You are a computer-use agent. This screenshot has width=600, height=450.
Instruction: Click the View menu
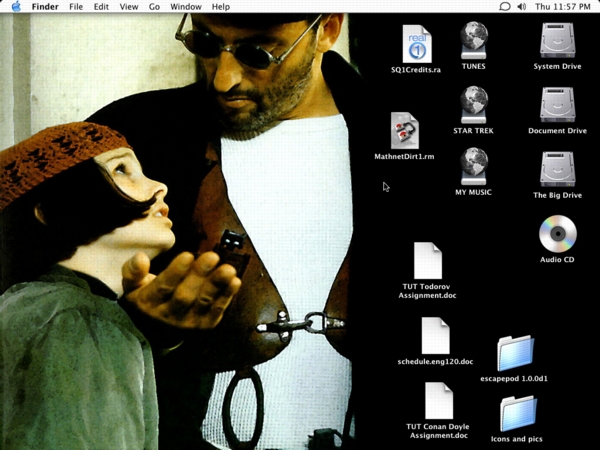[129, 7]
